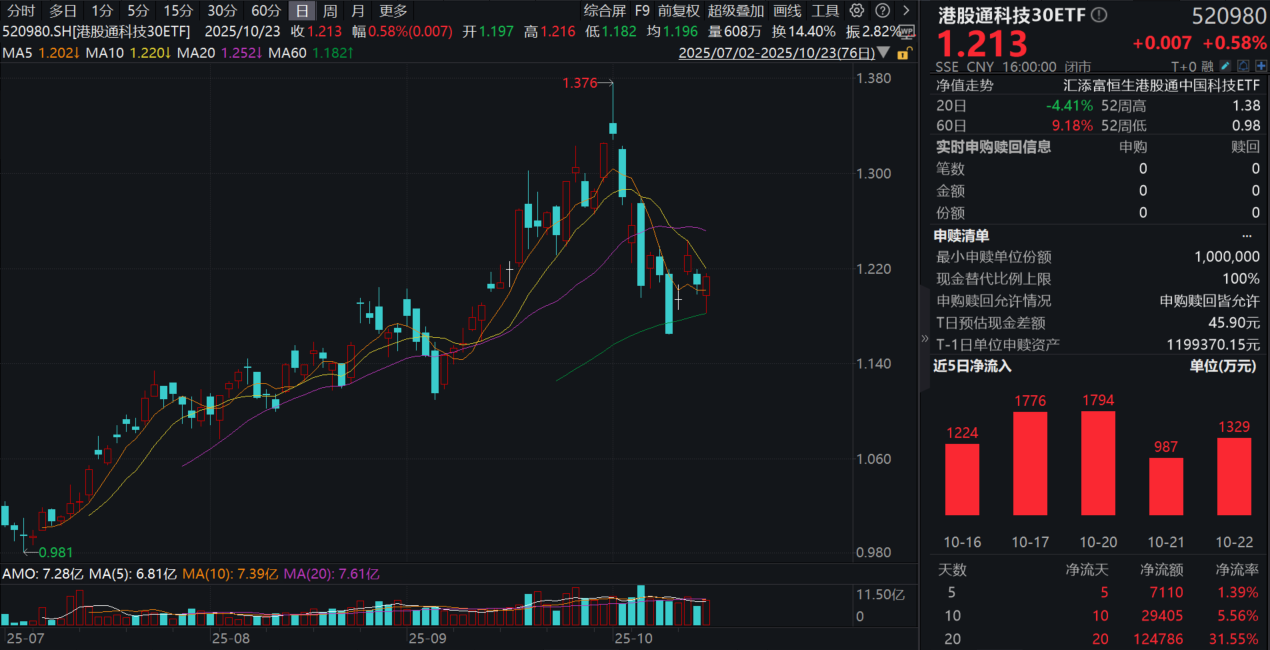Viewport: 1270px width, 650px height.
Task: Toggle 前复权 price adjustment mode
Action: click(680, 11)
